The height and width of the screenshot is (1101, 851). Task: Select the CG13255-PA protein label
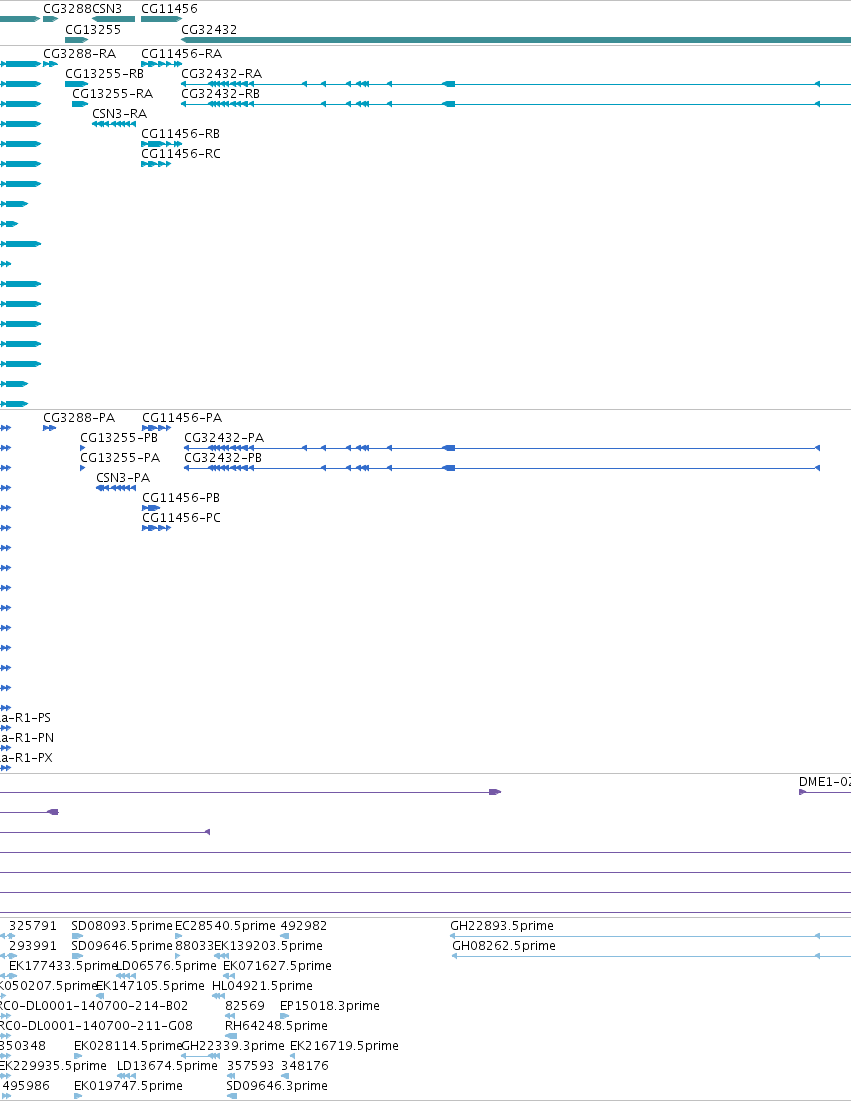(120, 458)
